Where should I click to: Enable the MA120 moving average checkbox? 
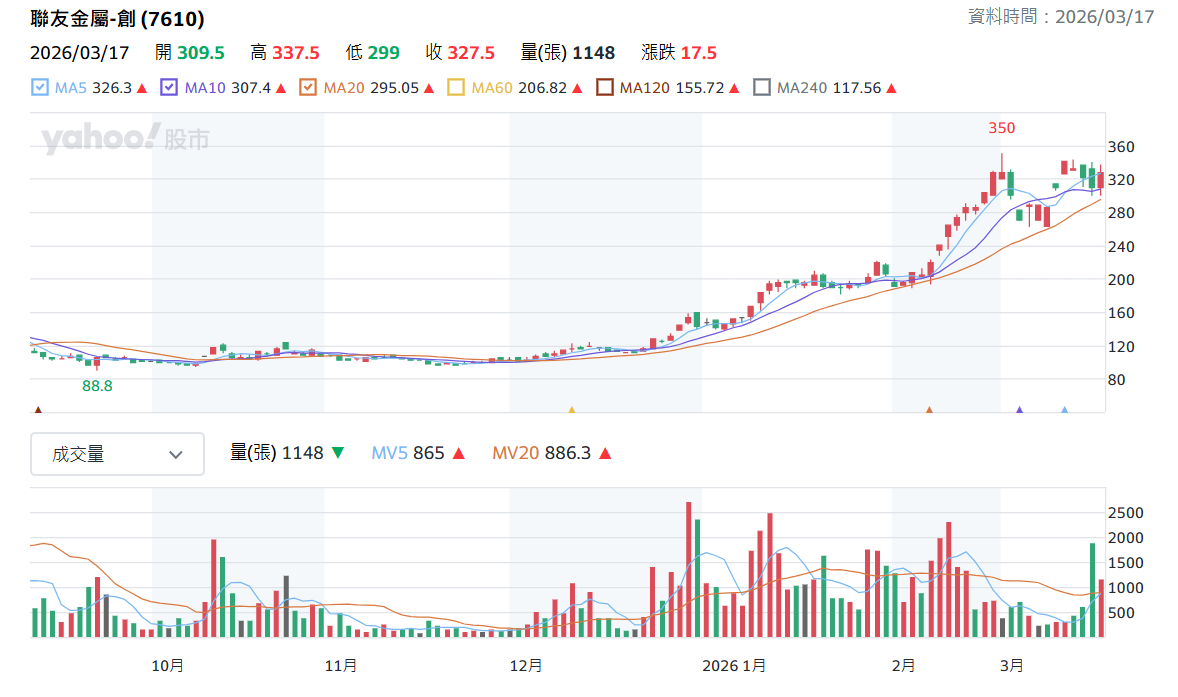(x=605, y=88)
